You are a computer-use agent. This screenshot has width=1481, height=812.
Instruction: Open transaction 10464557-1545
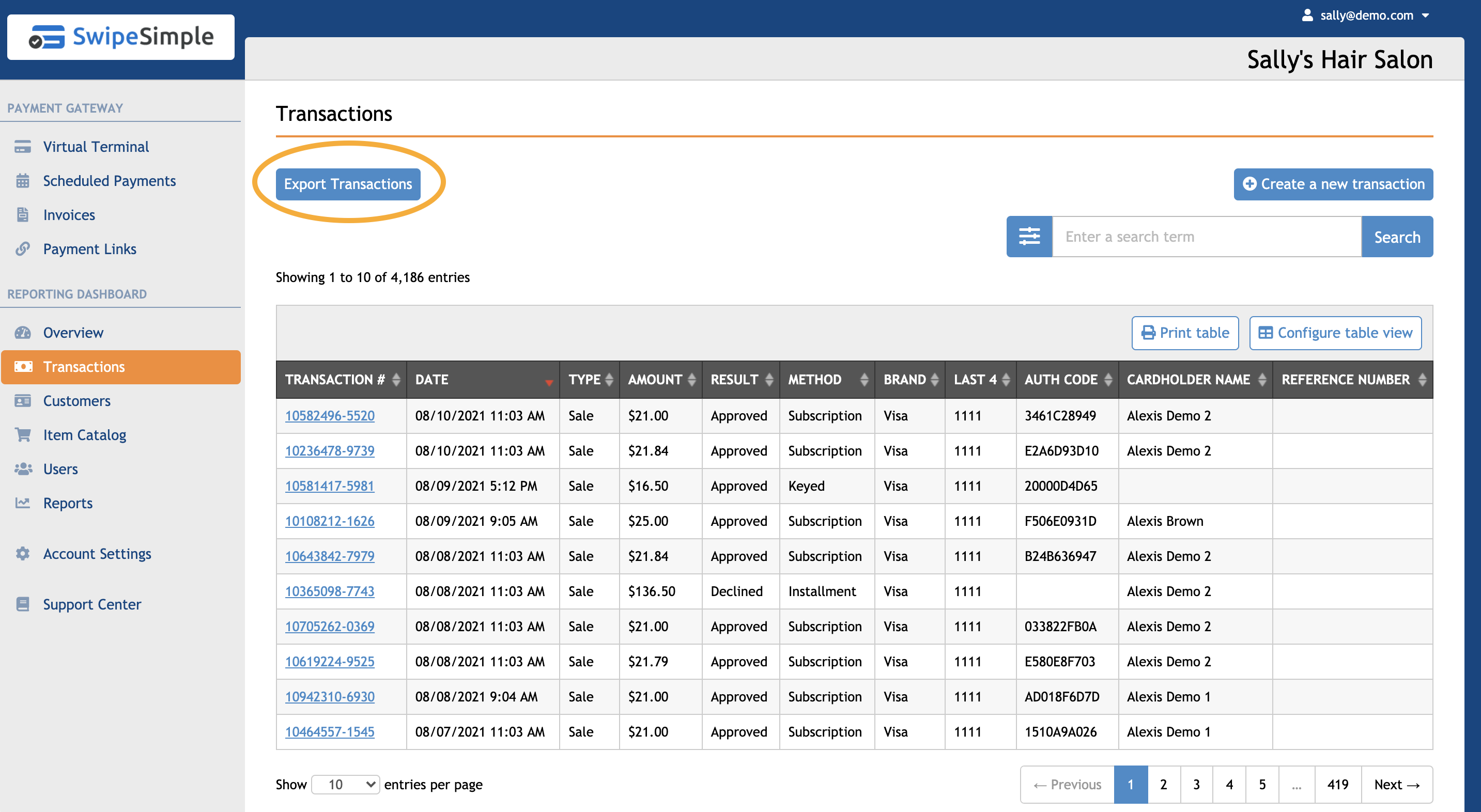tap(330, 731)
